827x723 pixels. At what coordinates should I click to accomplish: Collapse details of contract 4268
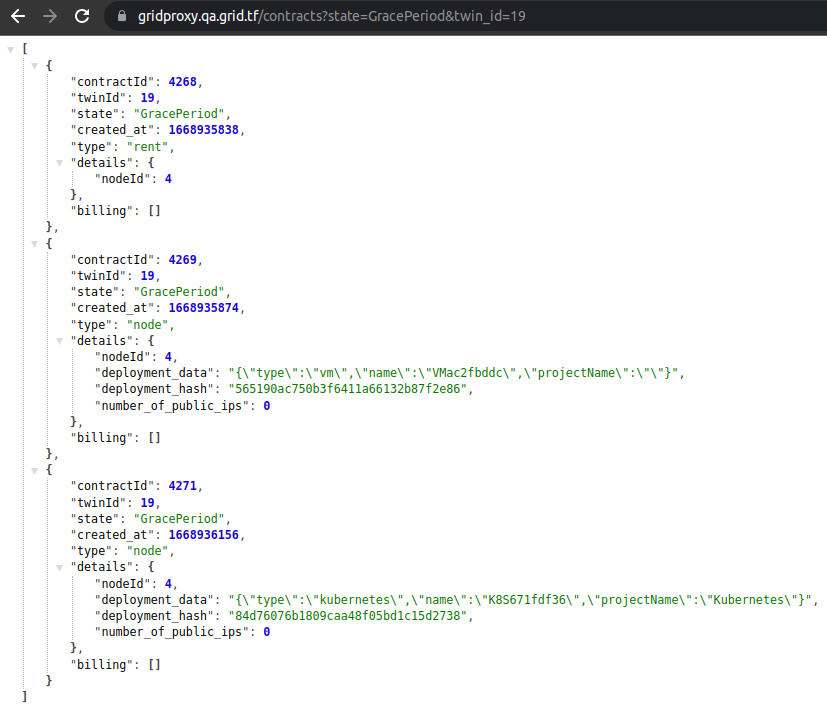click(x=60, y=162)
